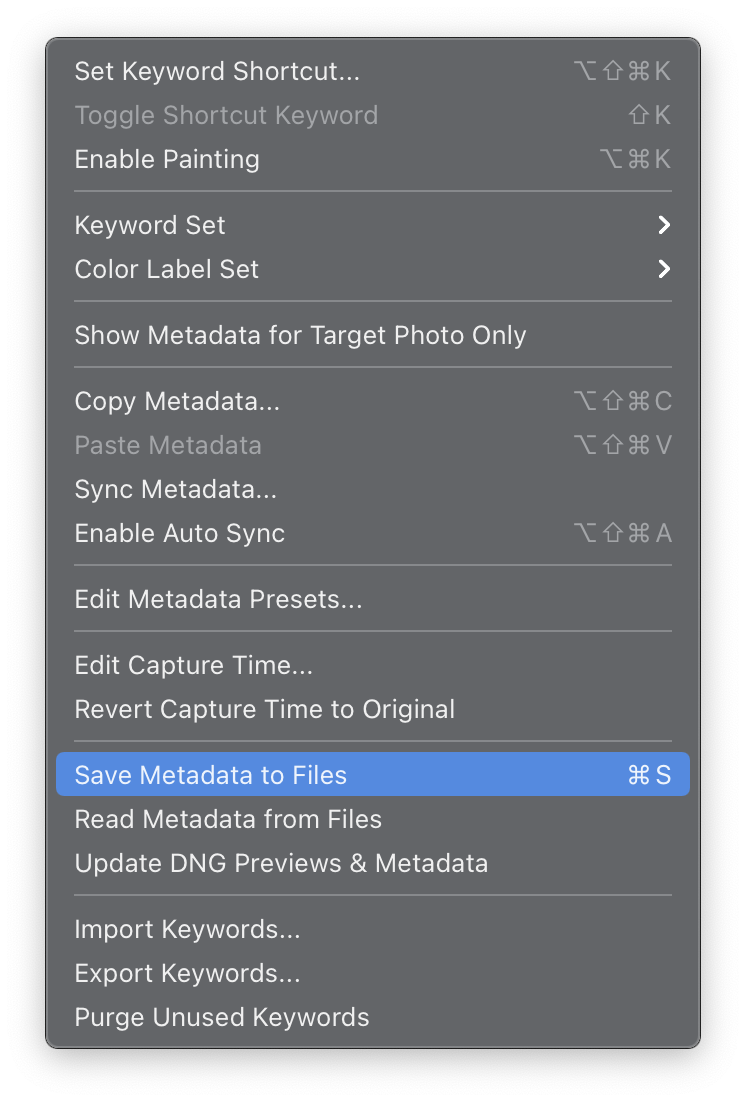Click the Color Label Set chevron arrow

(x=663, y=269)
